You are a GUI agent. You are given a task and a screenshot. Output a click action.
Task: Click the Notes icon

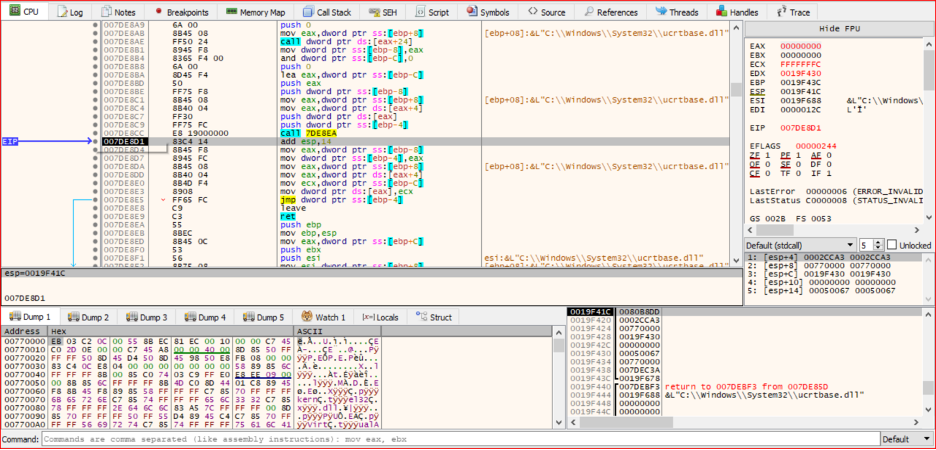(106, 12)
